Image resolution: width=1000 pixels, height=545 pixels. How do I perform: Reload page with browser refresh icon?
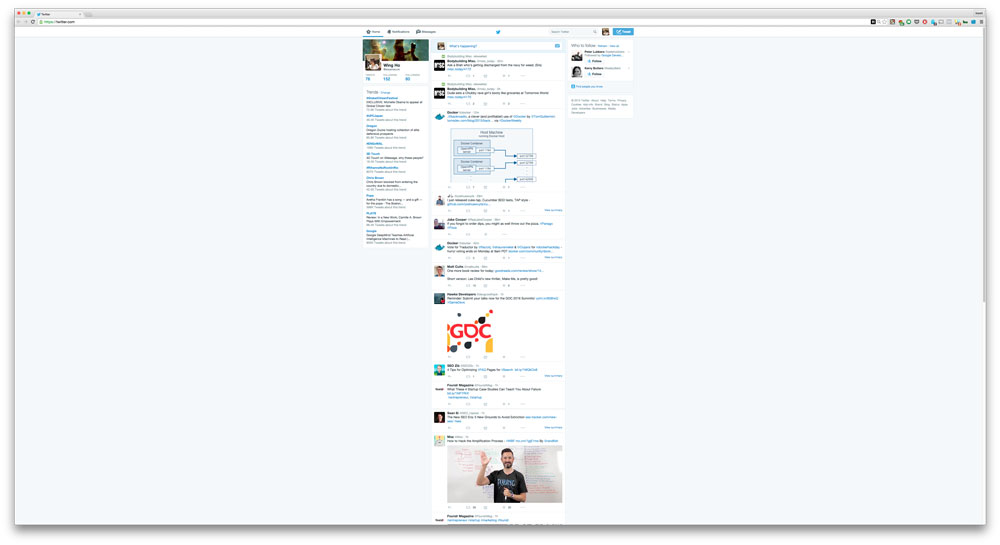coord(33,22)
